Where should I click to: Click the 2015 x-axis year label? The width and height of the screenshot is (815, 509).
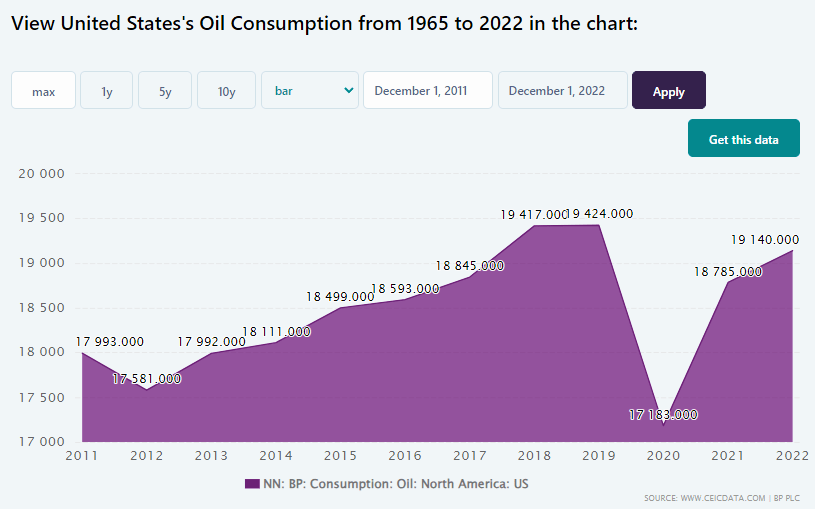[x=340, y=456]
